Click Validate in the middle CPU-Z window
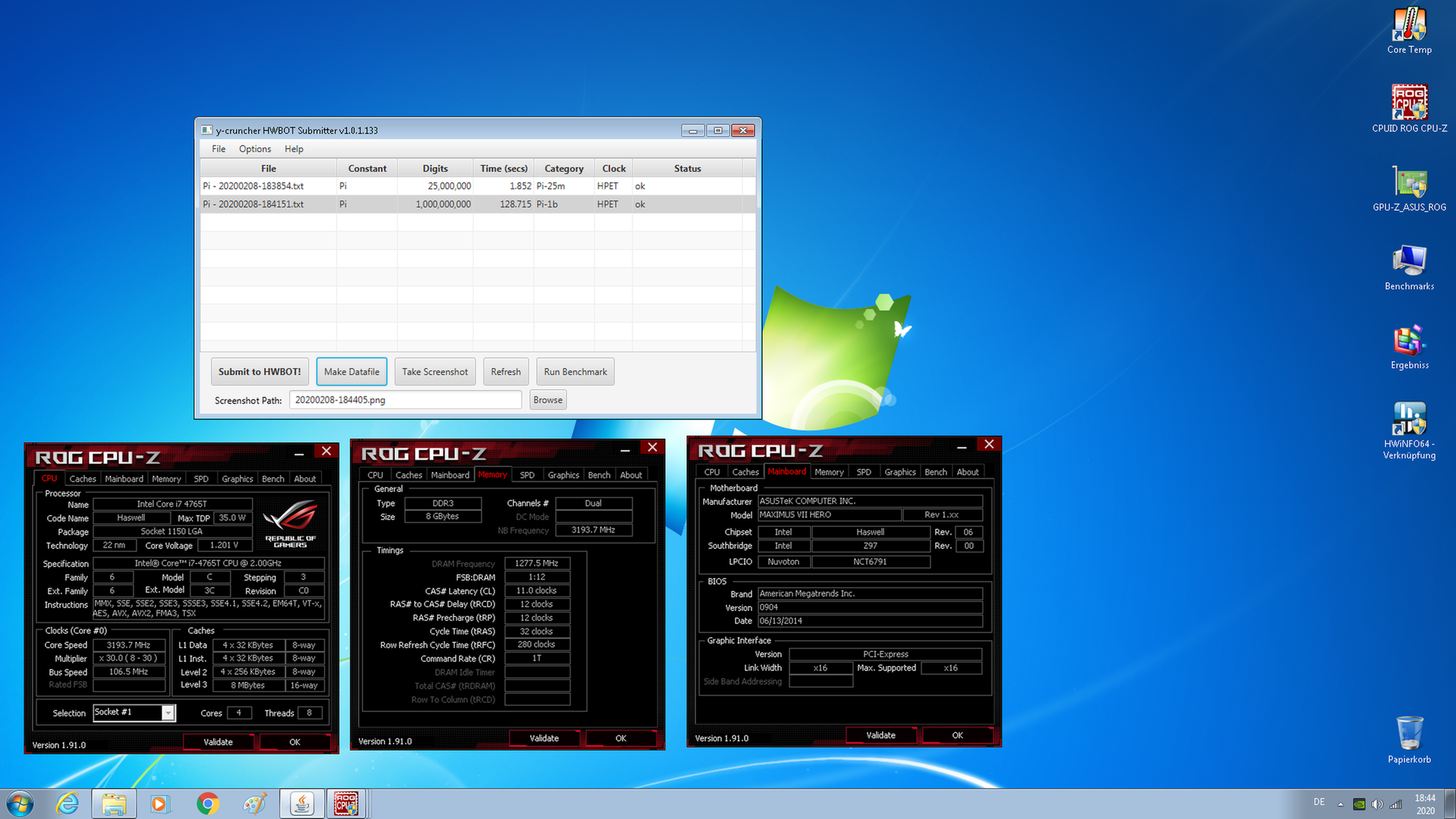This screenshot has width=1456, height=819. pos(544,739)
